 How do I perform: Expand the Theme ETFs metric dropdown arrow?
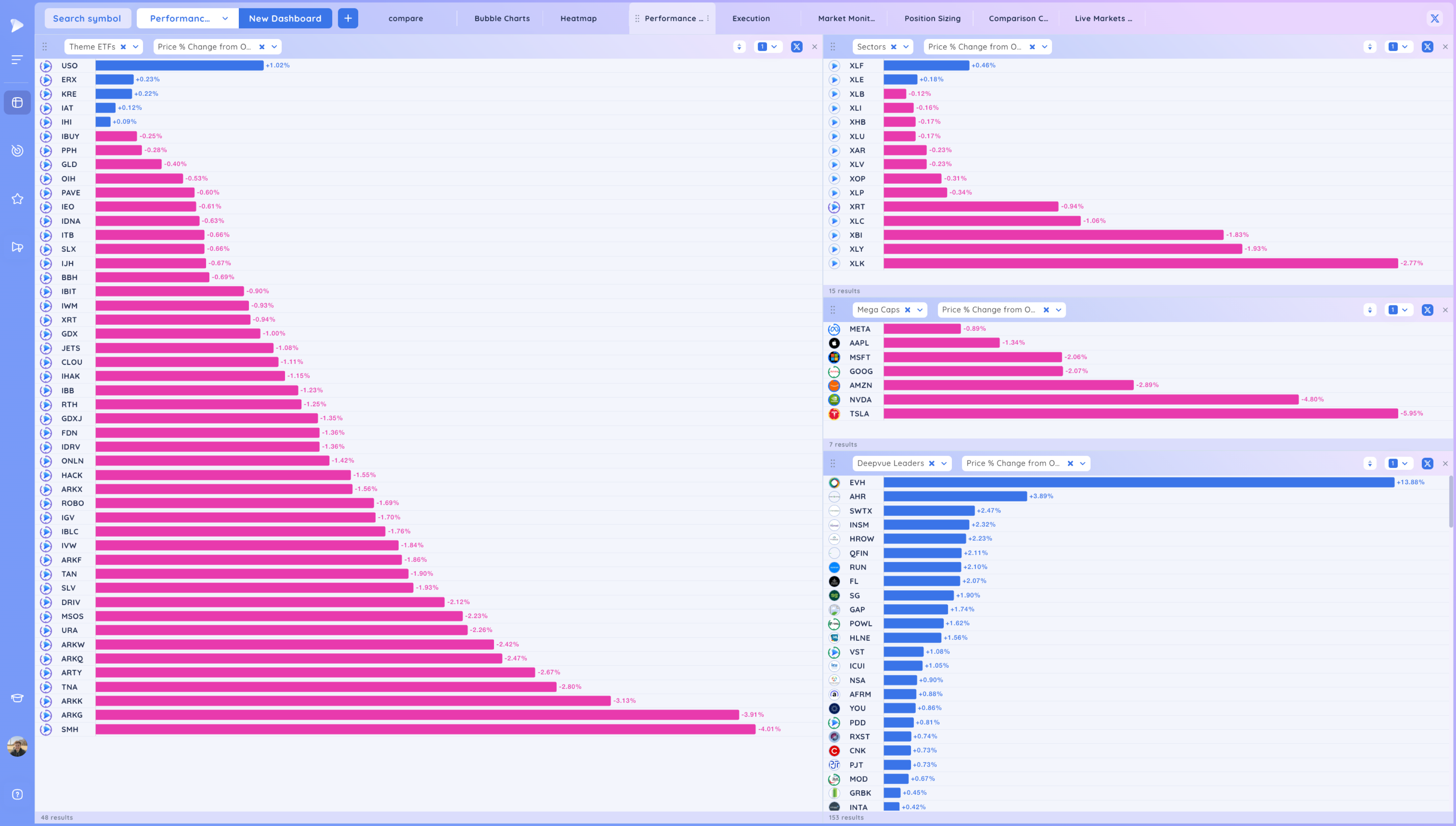tap(274, 47)
